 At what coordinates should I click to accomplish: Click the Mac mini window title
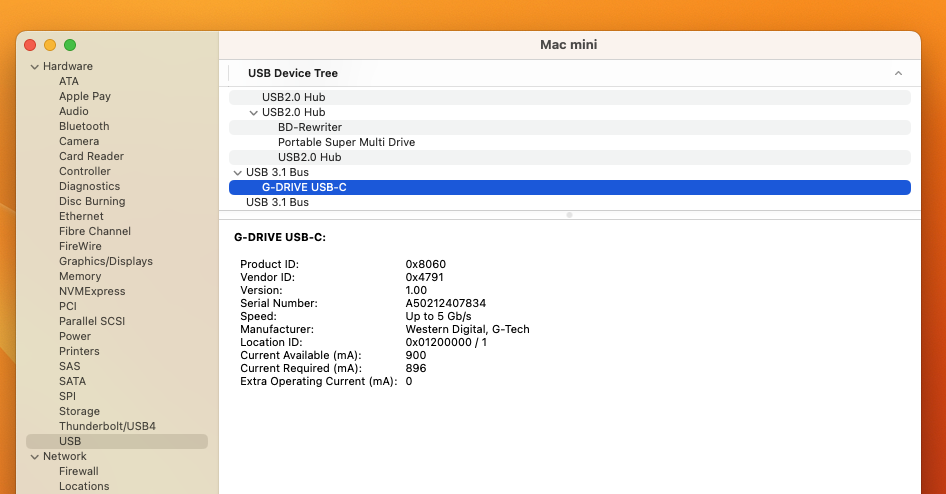(568, 45)
